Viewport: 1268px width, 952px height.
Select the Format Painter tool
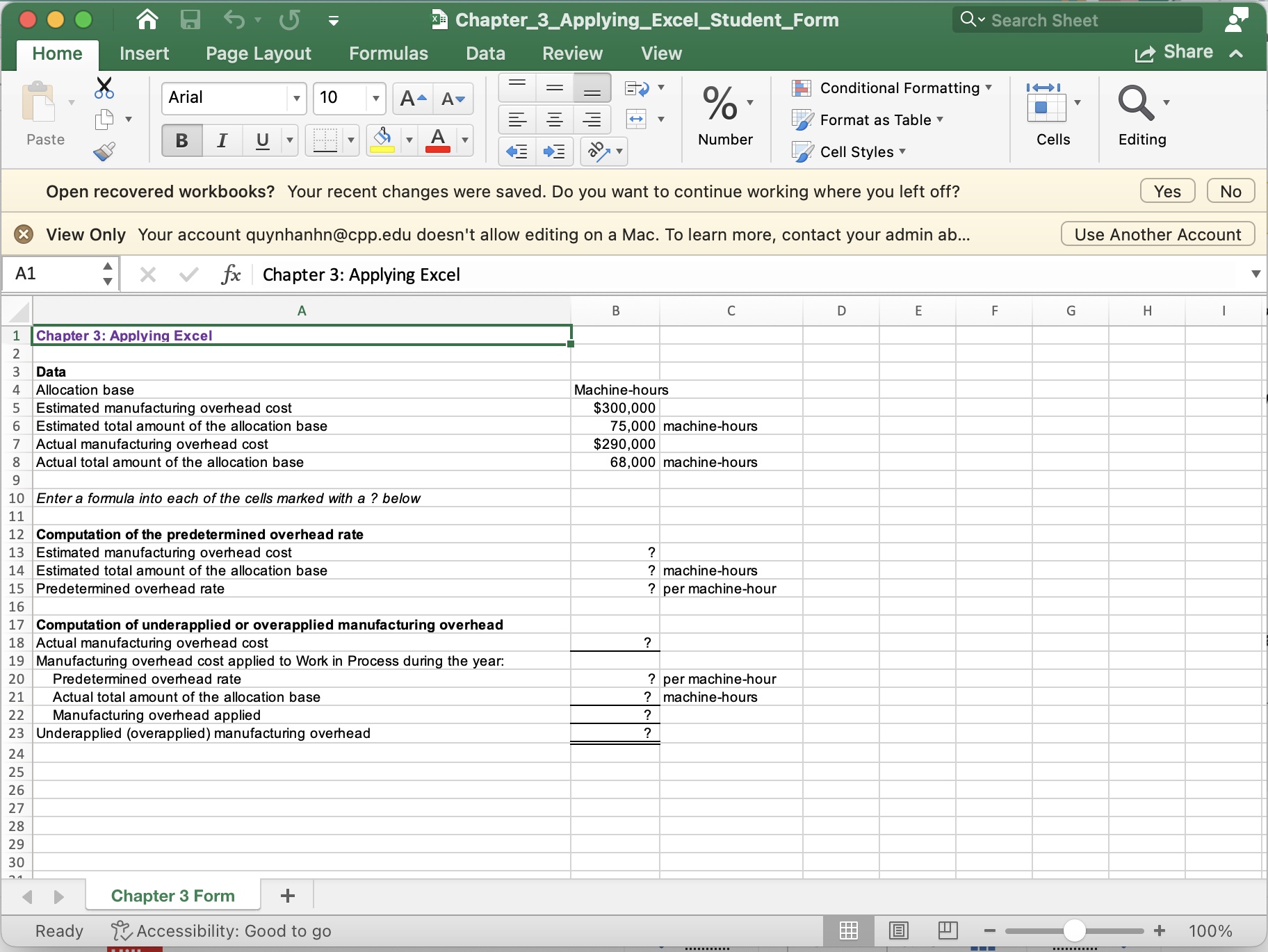(104, 151)
